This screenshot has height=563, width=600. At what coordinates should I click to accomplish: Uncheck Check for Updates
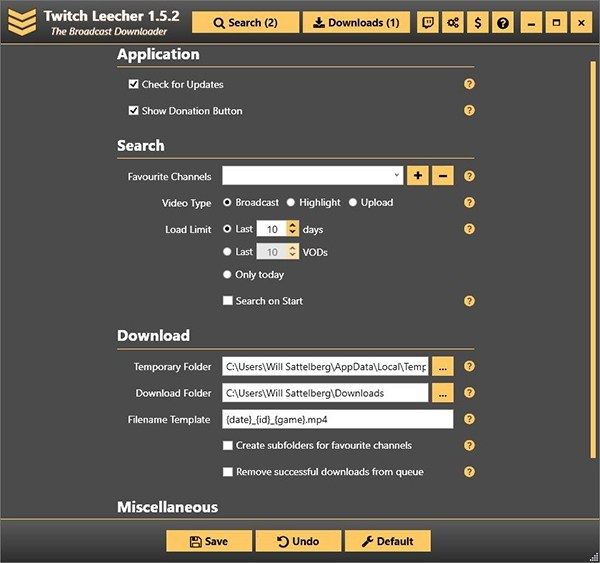click(x=133, y=84)
